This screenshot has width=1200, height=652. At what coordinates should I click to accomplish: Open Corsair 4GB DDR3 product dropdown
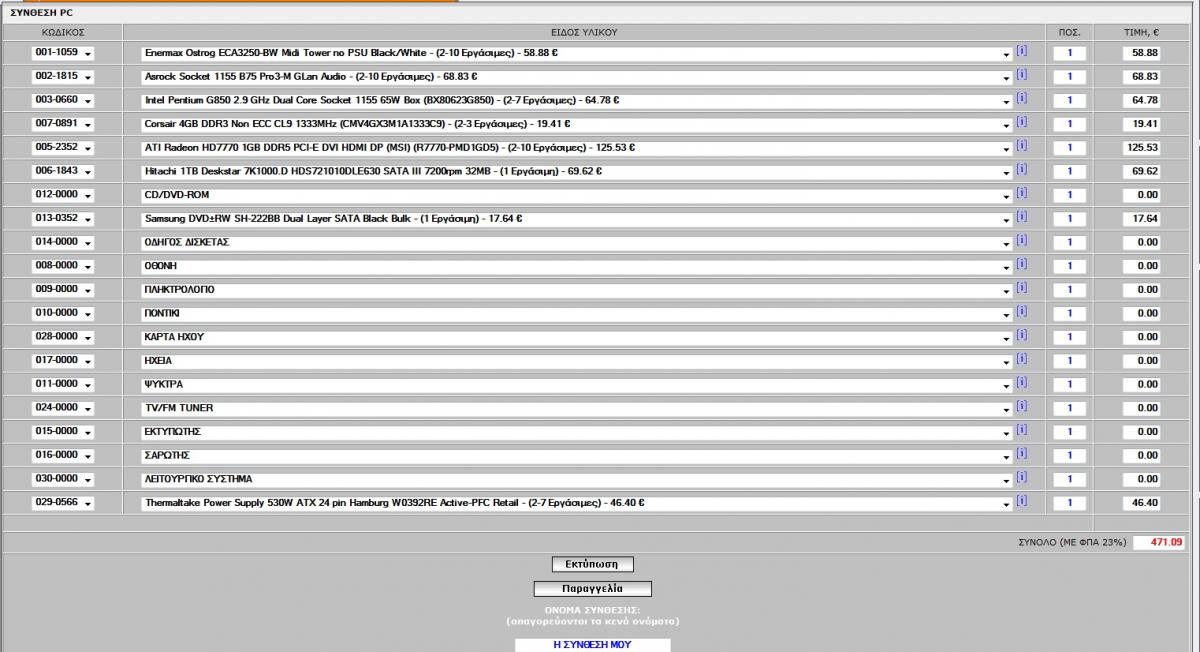point(576,124)
